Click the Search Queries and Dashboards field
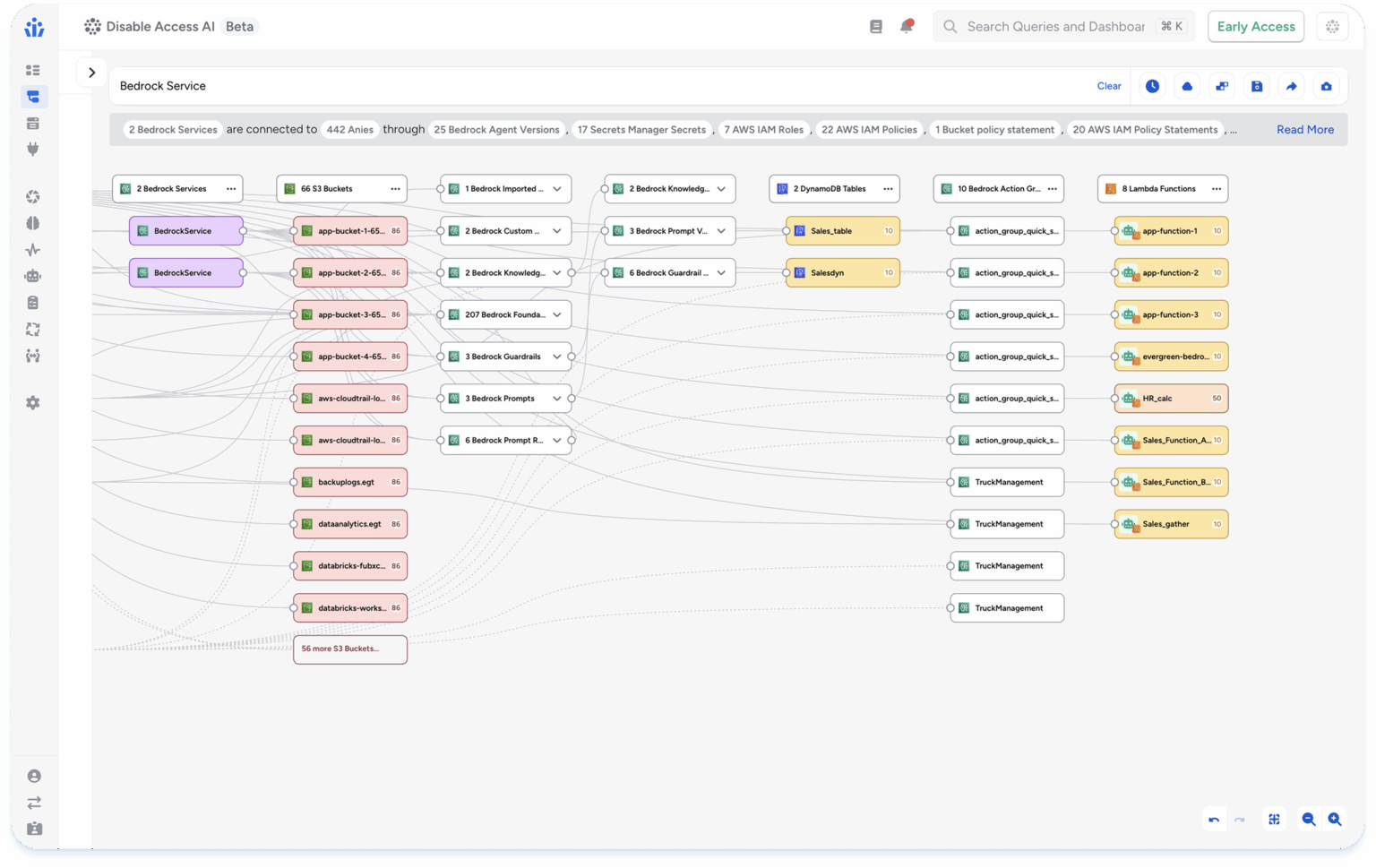Image resolution: width=1376 pixels, height=868 pixels. point(1055,27)
